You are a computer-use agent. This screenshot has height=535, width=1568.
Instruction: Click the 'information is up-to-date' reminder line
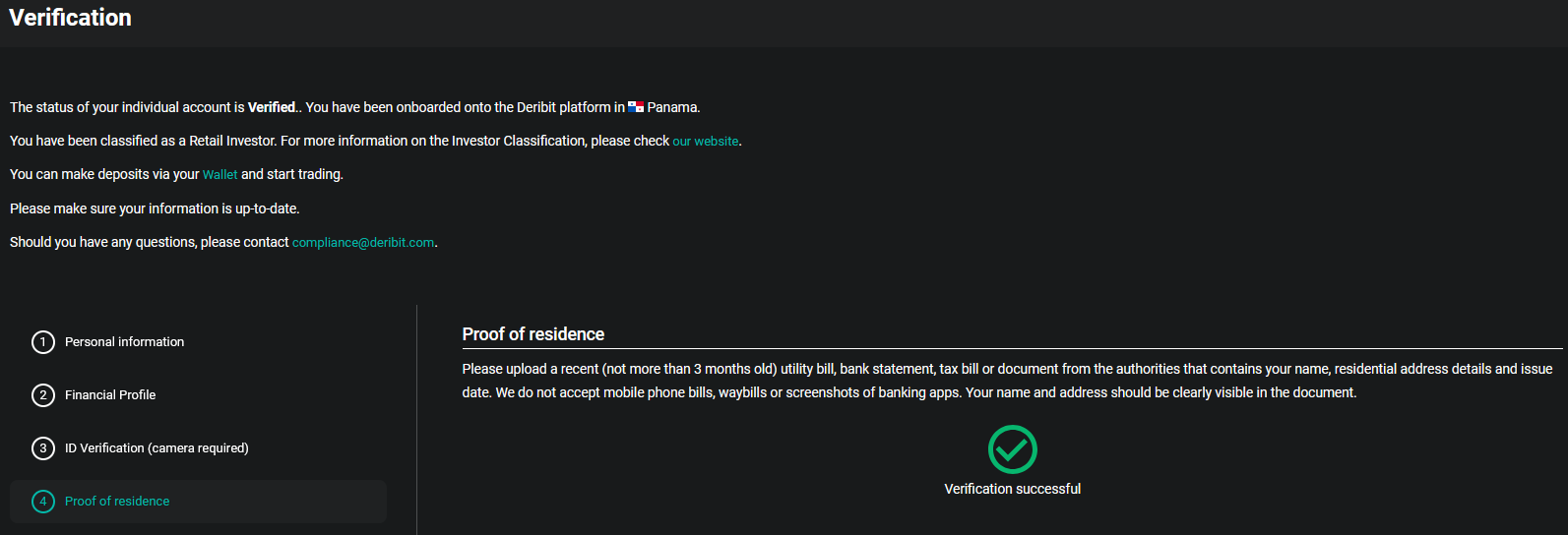(155, 208)
